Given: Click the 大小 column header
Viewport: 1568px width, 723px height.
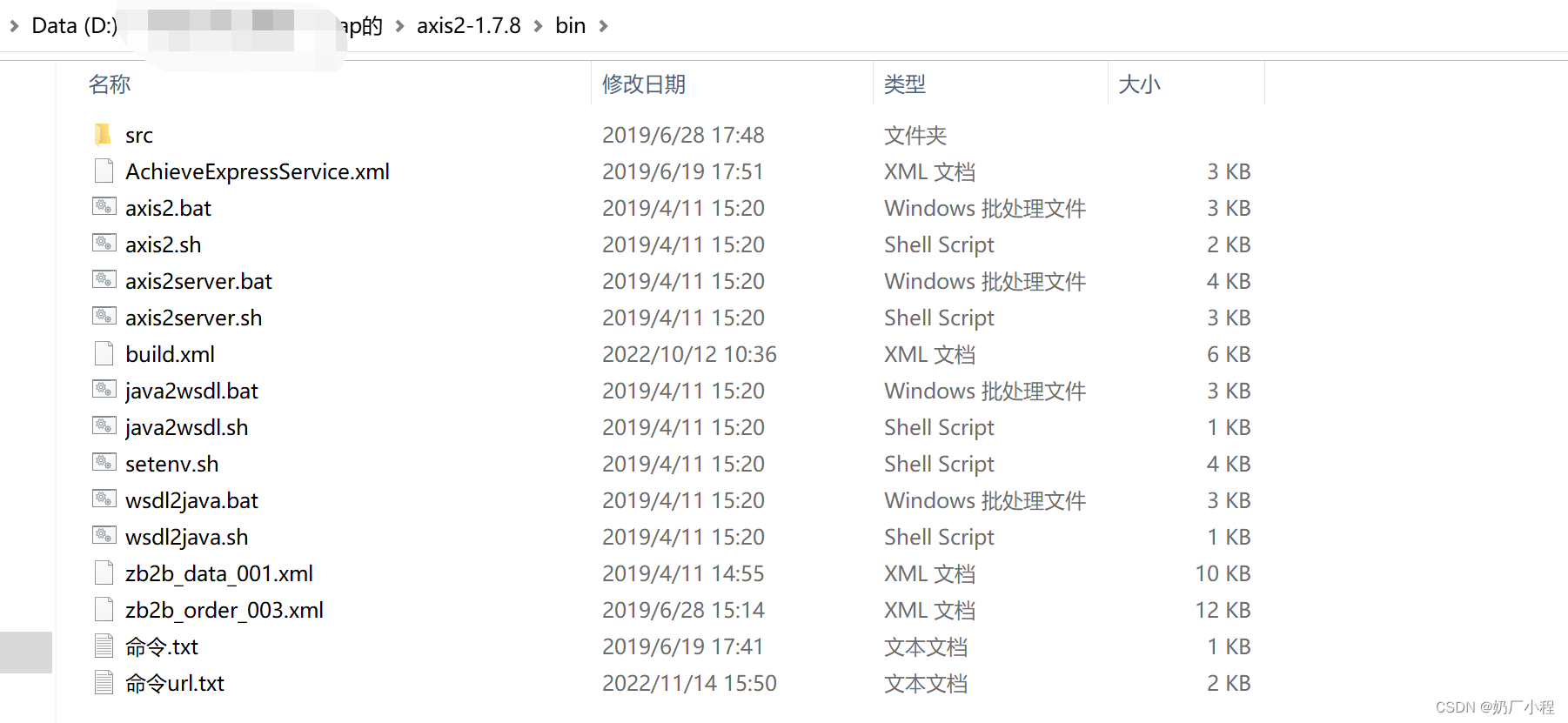Looking at the screenshot, I should (x=1141, y=84).
